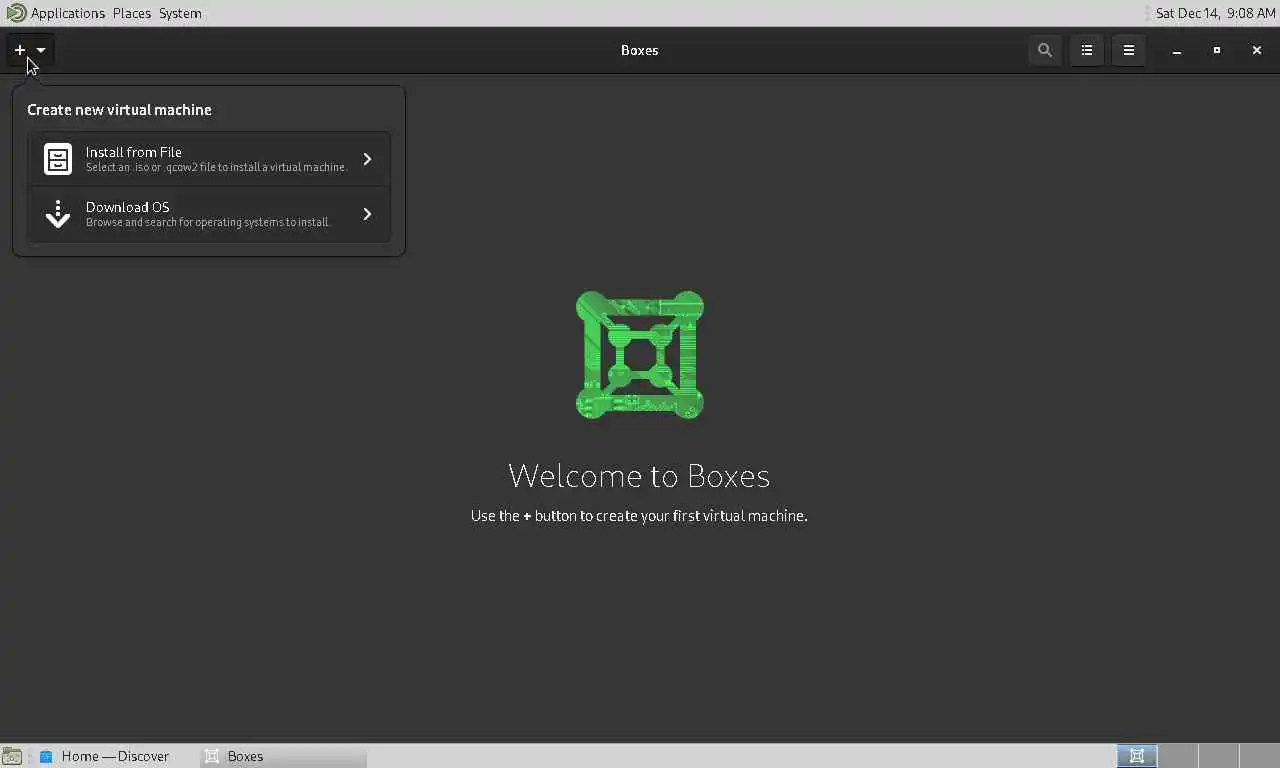Open the Boxes hamburger main menu
Viewport: 1280px width, 768px height.
click(1129, 50)
